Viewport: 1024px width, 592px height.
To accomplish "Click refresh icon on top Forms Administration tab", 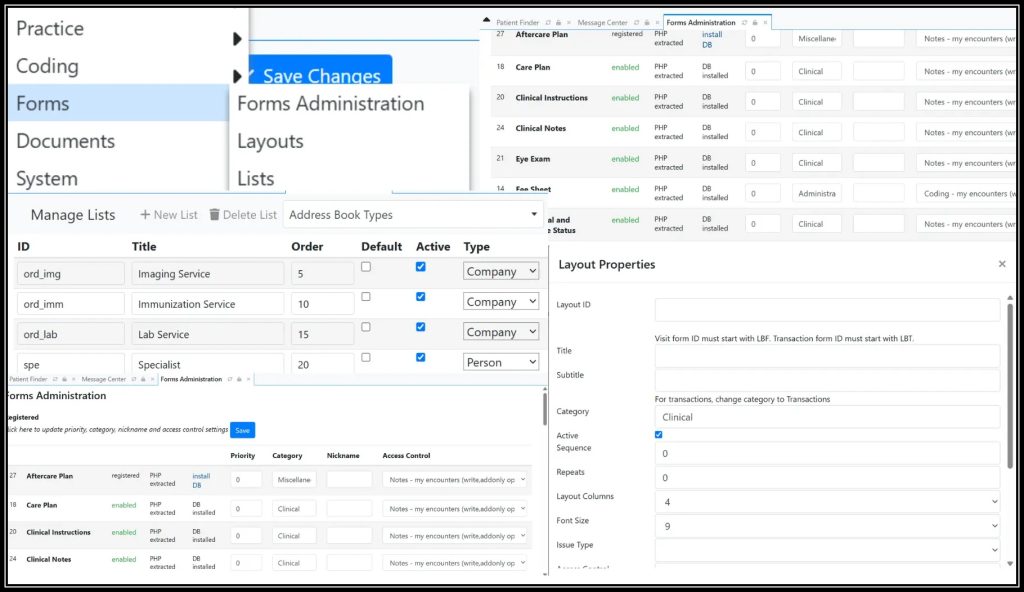I will pos(744,22).
